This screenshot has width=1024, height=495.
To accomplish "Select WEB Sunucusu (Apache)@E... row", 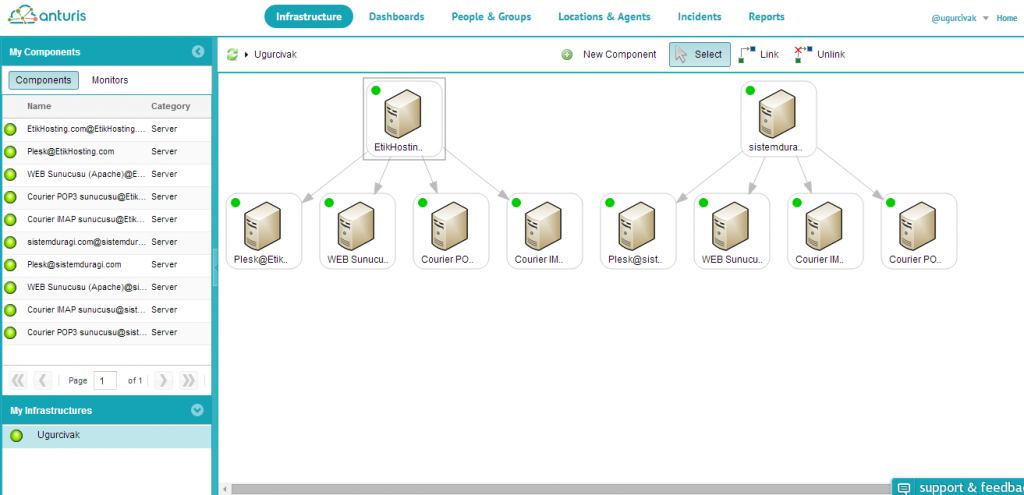I will 106,174.
